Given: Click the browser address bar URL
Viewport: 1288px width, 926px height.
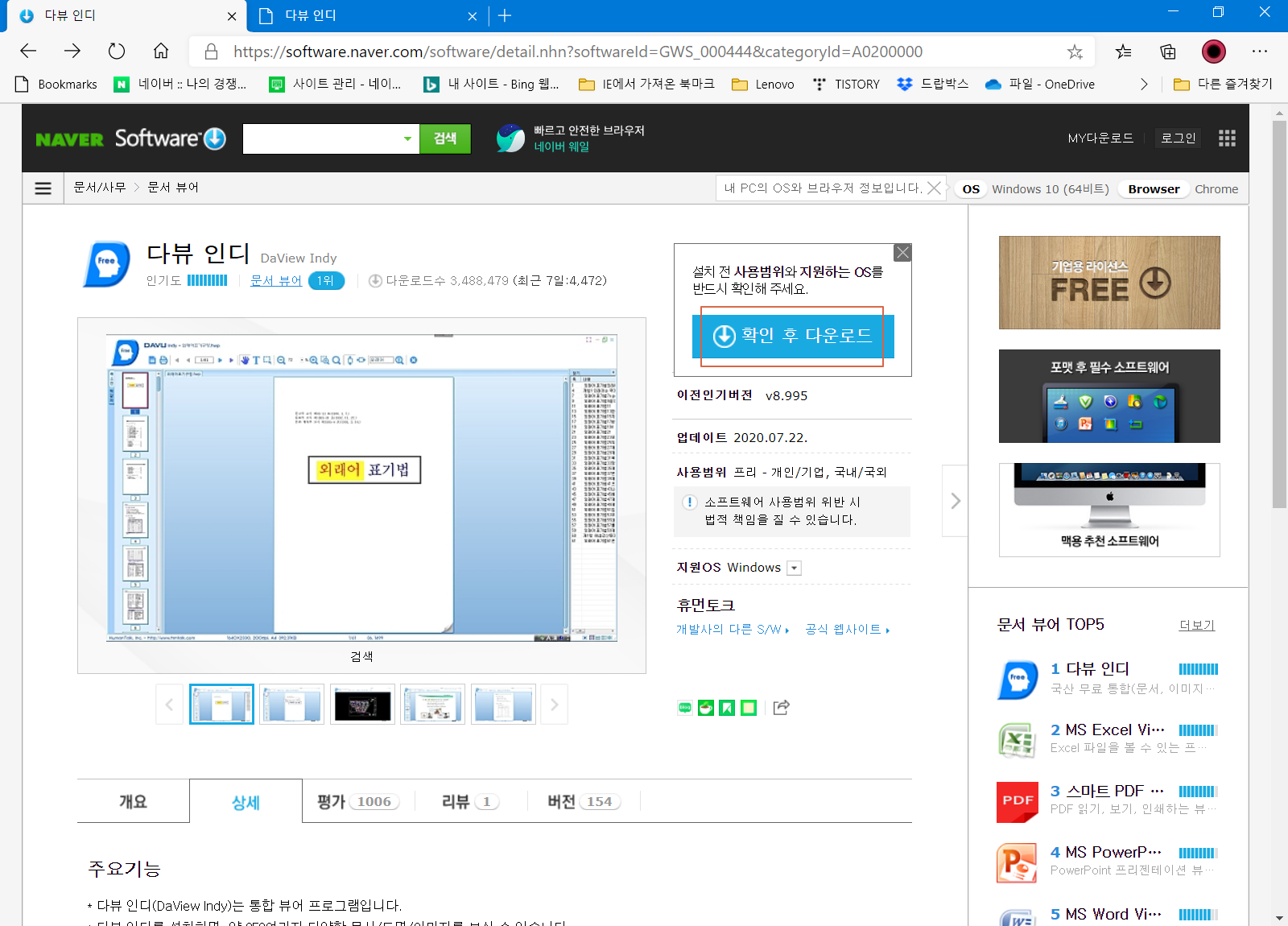Looking at the screenshot, I should (x=578, y=52).
